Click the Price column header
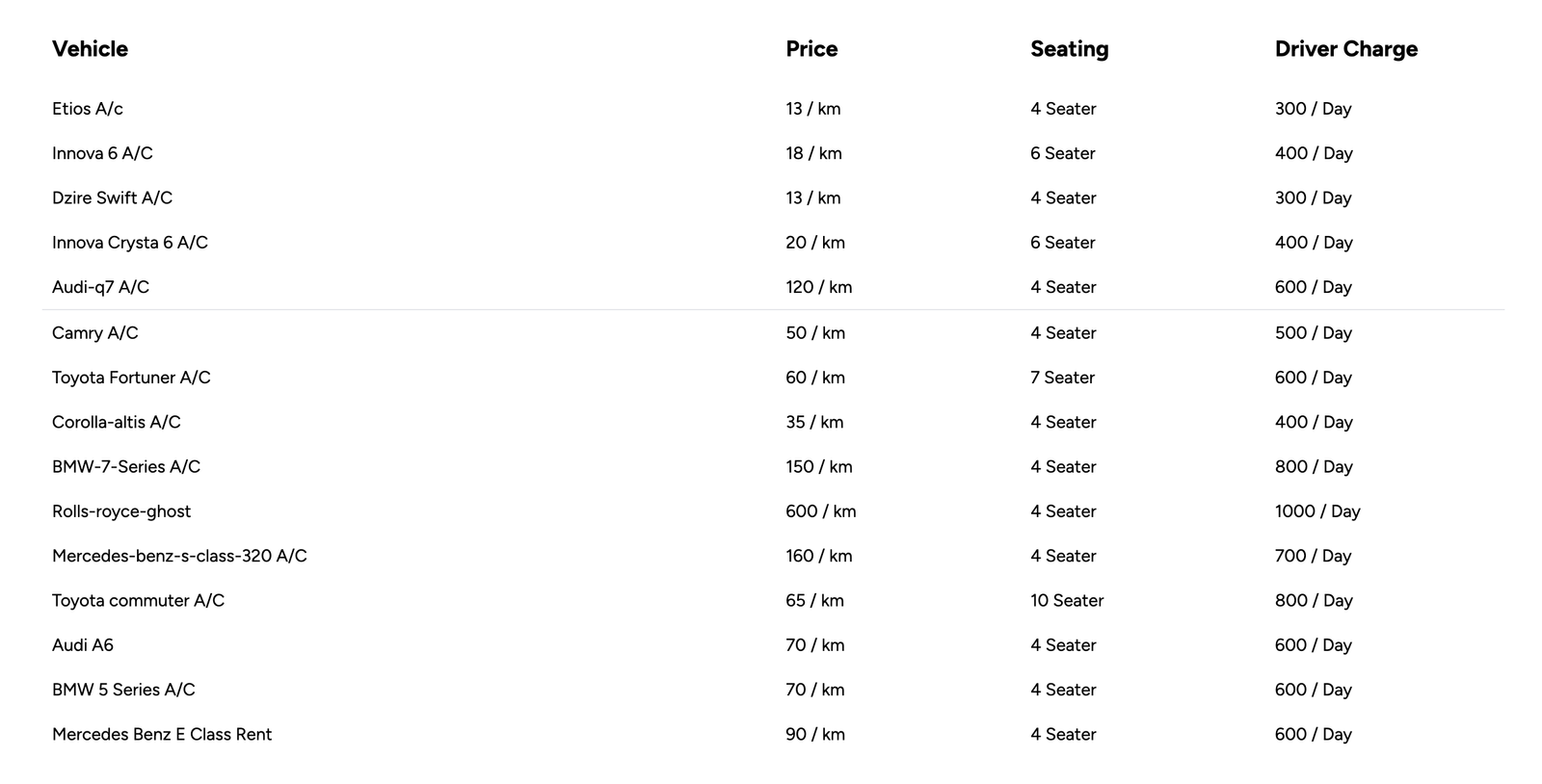Image resolution: width=1542 pixels, height=784 pixels. pyautogui.click(x=811, y=49)
